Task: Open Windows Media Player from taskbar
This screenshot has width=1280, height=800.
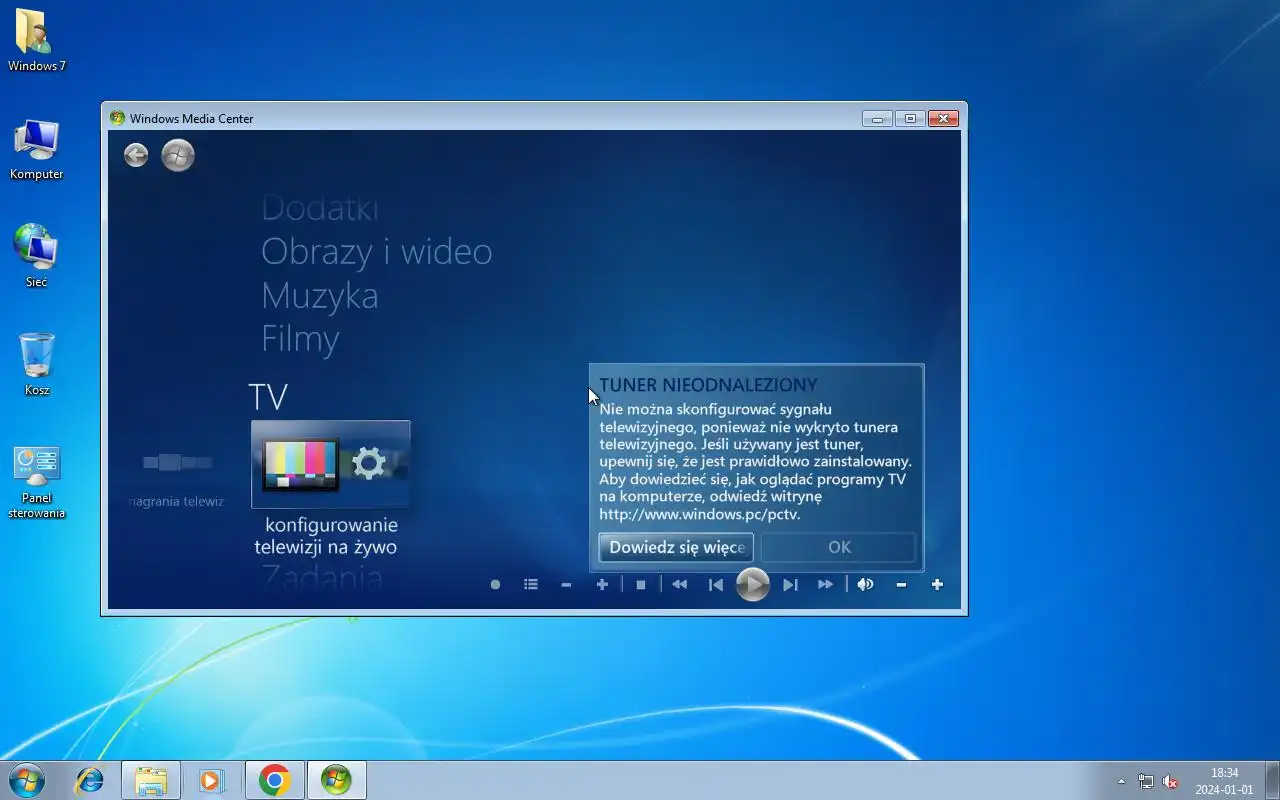Action: click(x=211, y=780)
